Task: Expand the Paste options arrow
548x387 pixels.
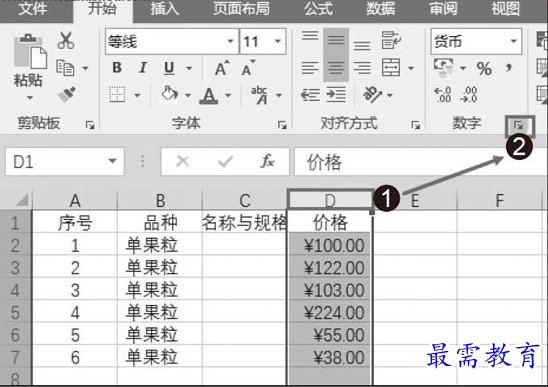Action: [30, 98]
